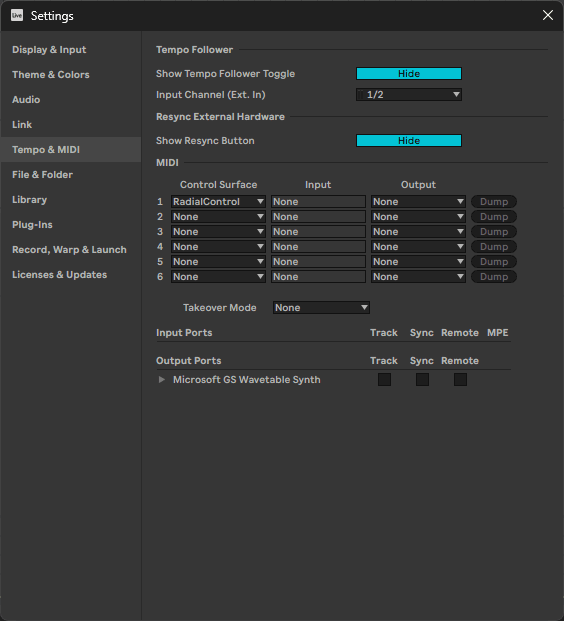Viewport: 564px width, 621px height.
Task: Click the Control Surface column header
Action: tap(218, 185)
